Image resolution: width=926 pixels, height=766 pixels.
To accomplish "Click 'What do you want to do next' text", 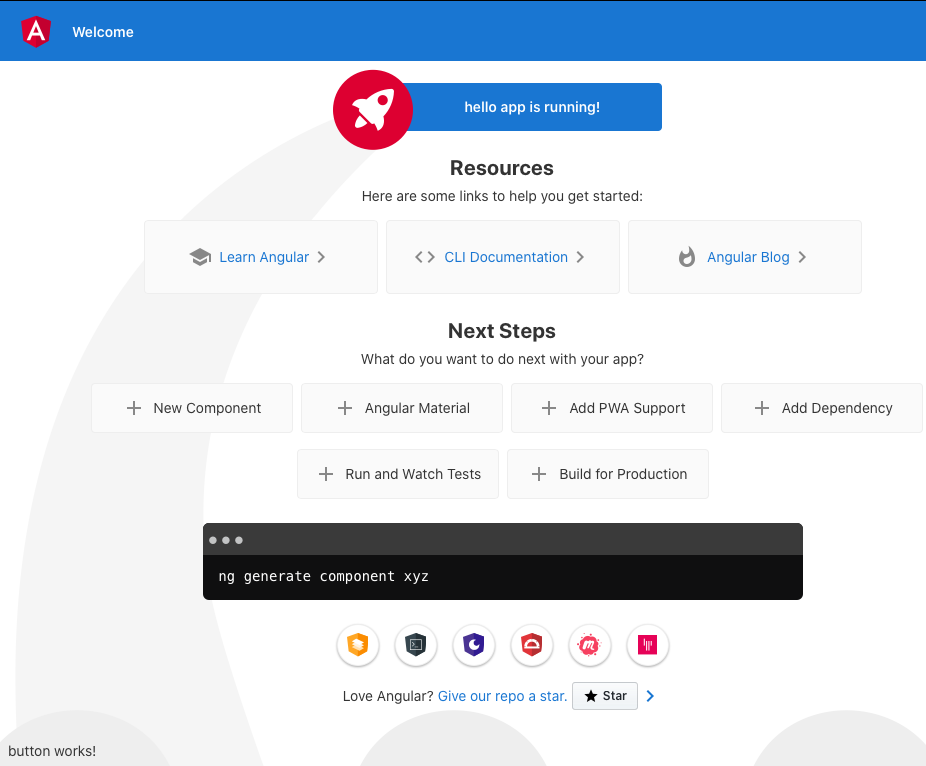I will click(503, 359).
